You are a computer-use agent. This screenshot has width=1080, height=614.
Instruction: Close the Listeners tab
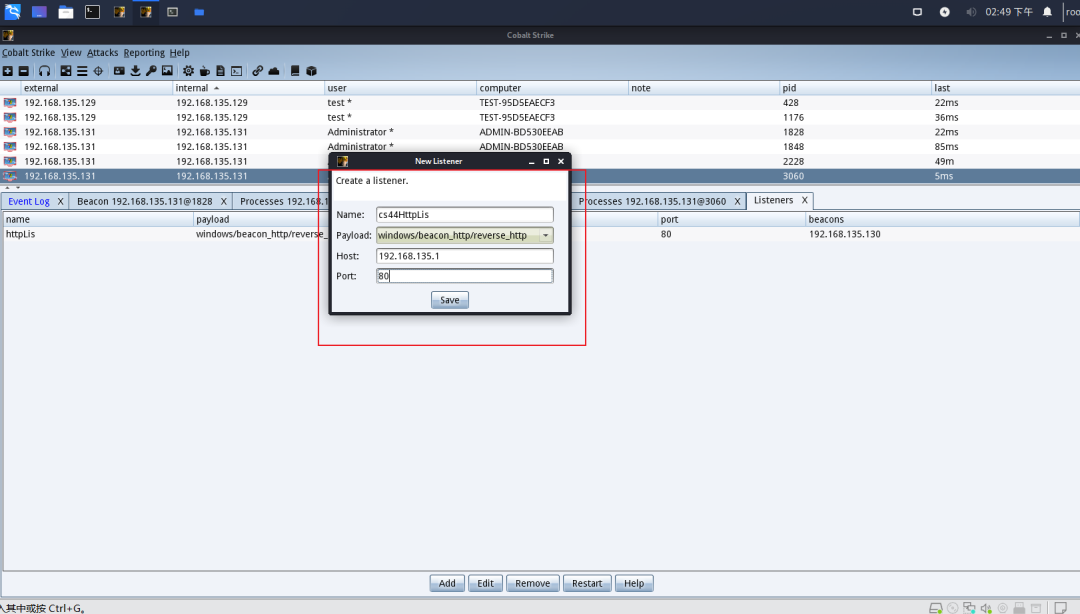coord(804,200)
